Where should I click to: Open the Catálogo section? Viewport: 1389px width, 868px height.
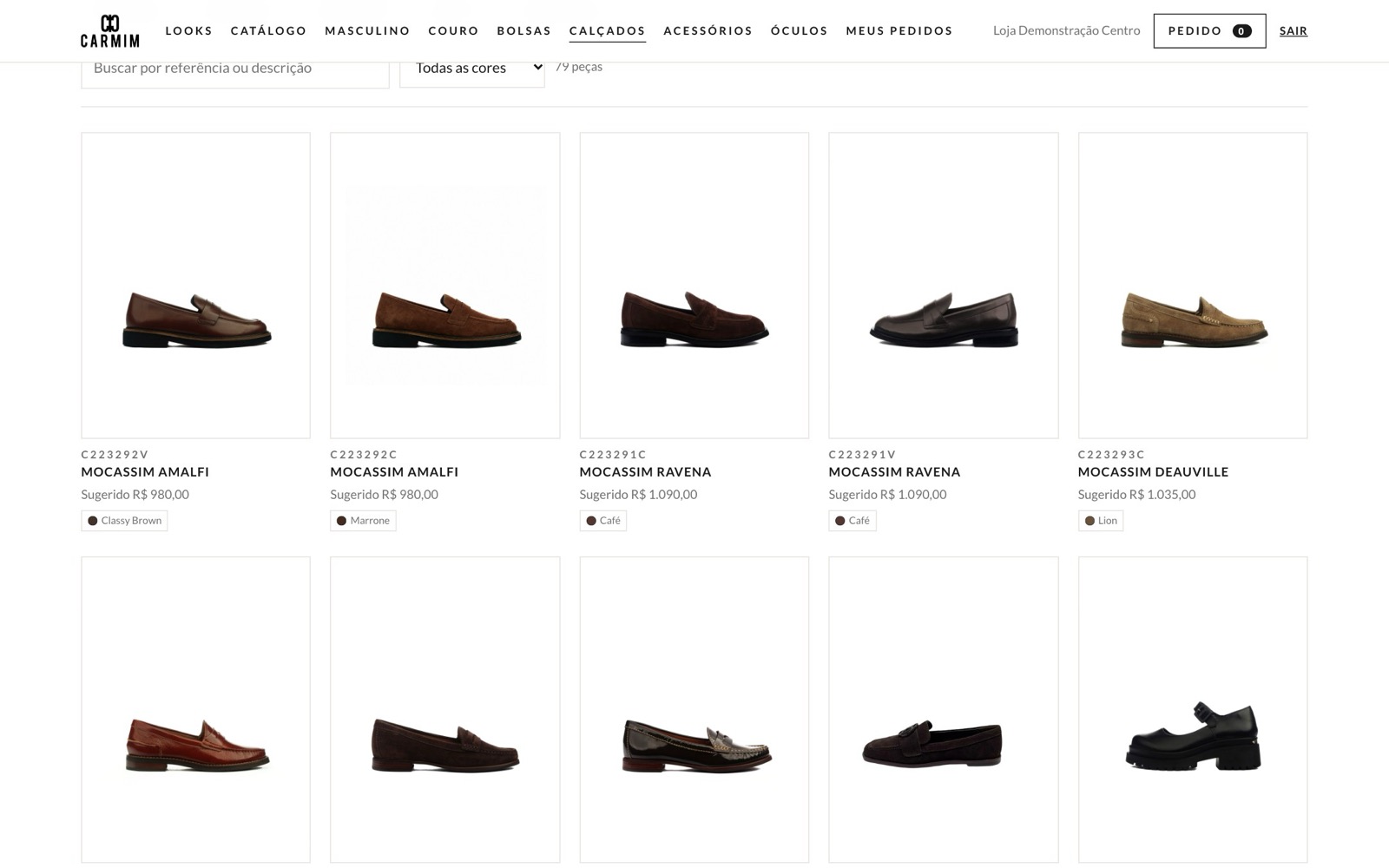pos(268,30)
